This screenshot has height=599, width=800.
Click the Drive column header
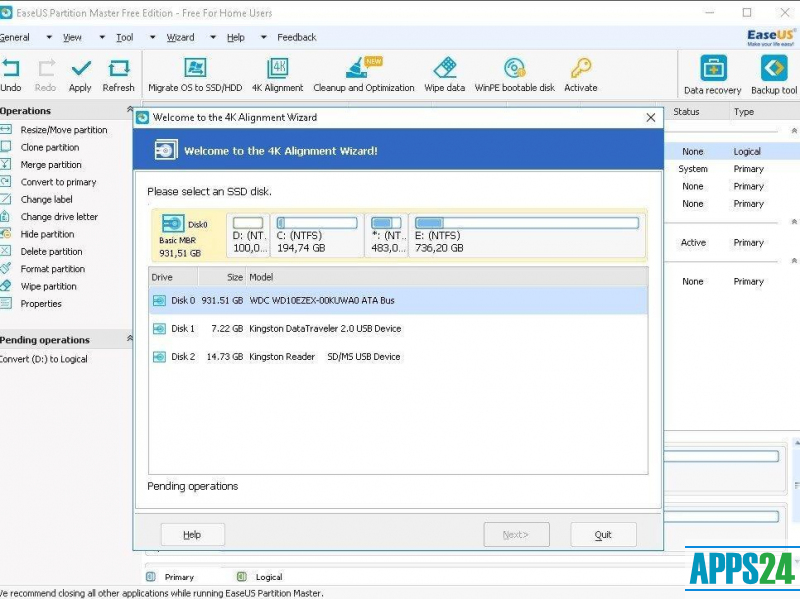click(173, 277)
